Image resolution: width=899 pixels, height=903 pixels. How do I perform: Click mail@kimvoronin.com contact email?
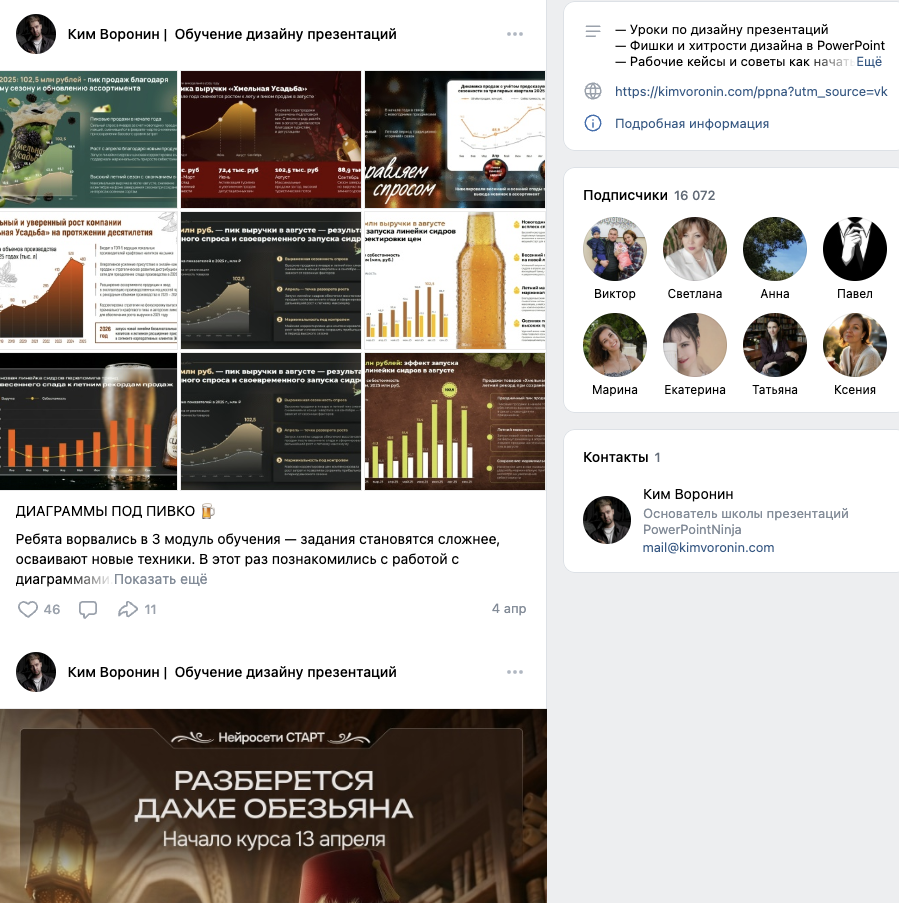point(708,547)
